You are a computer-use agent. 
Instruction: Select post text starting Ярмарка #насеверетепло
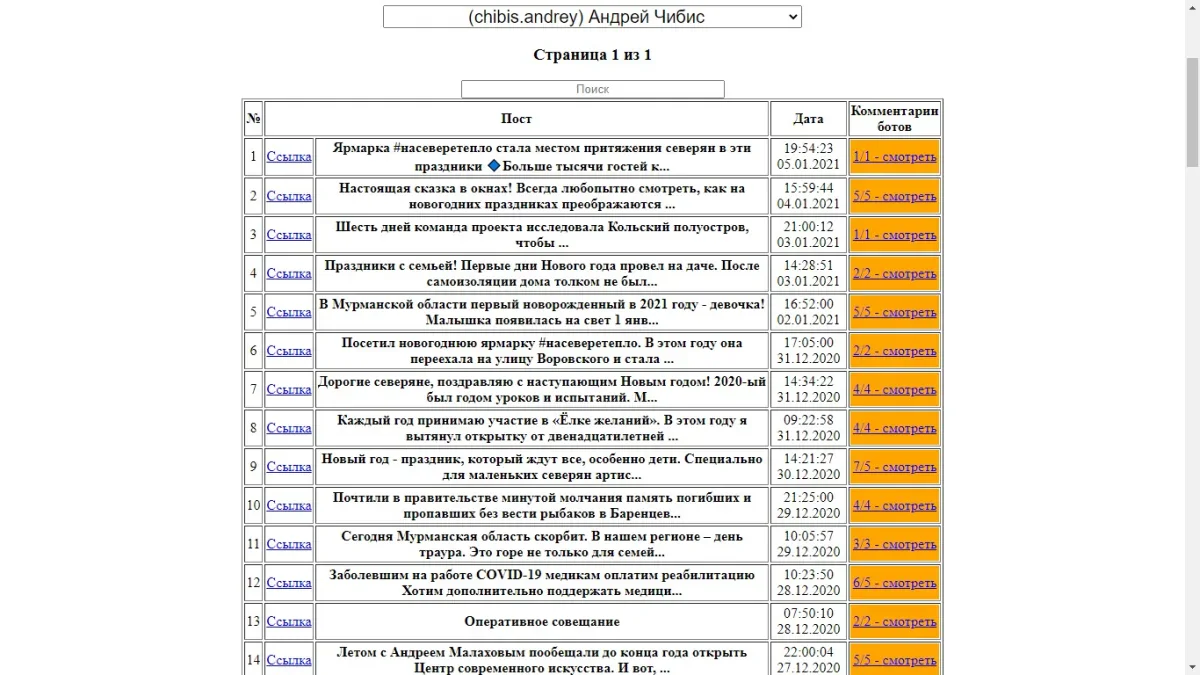541,157
